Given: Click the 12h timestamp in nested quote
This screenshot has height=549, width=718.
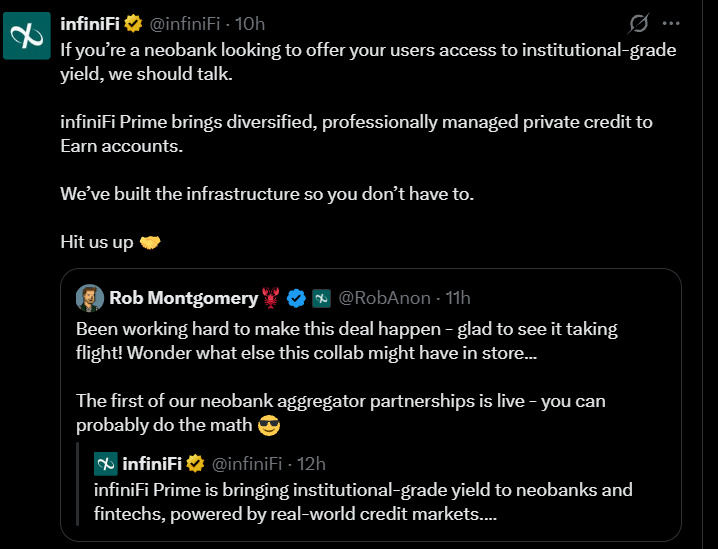Looking at the screenshot, I should (311, 464).
